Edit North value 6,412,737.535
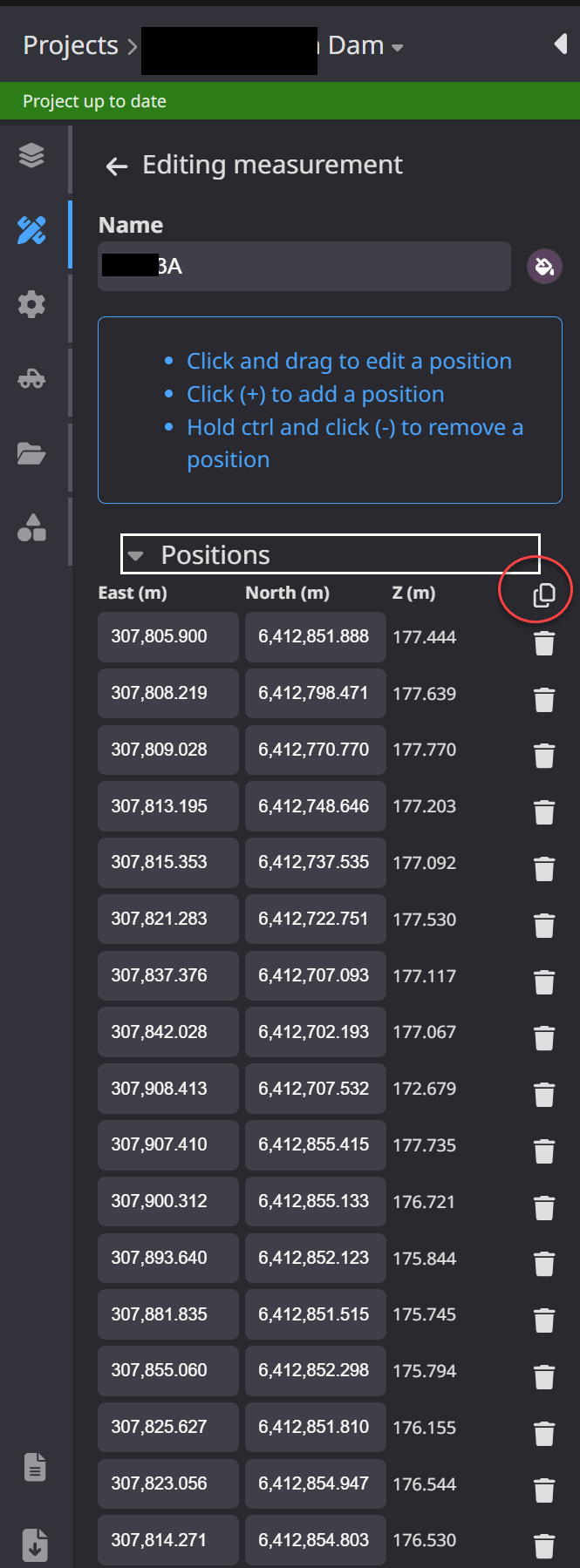This screenshot has height=1568, width=580. point(315,862)
